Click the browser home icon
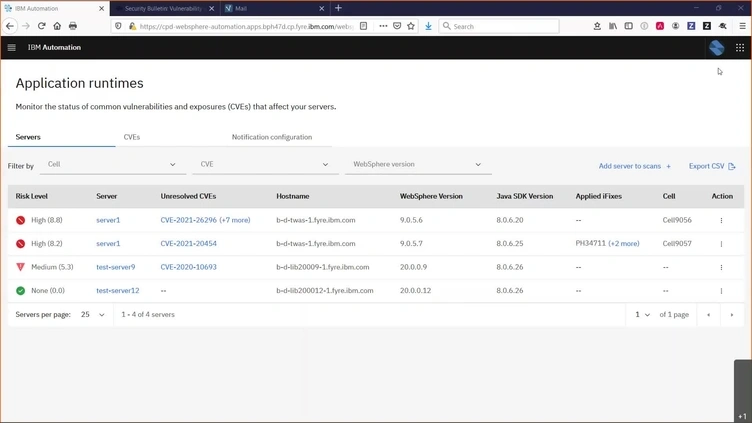 [57, 26]
